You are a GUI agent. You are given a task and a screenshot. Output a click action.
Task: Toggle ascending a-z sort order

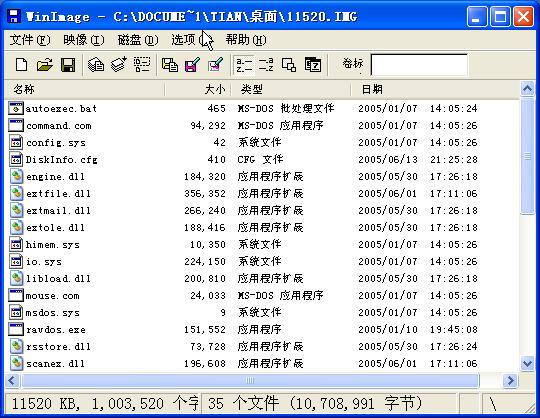coord(244,64)
